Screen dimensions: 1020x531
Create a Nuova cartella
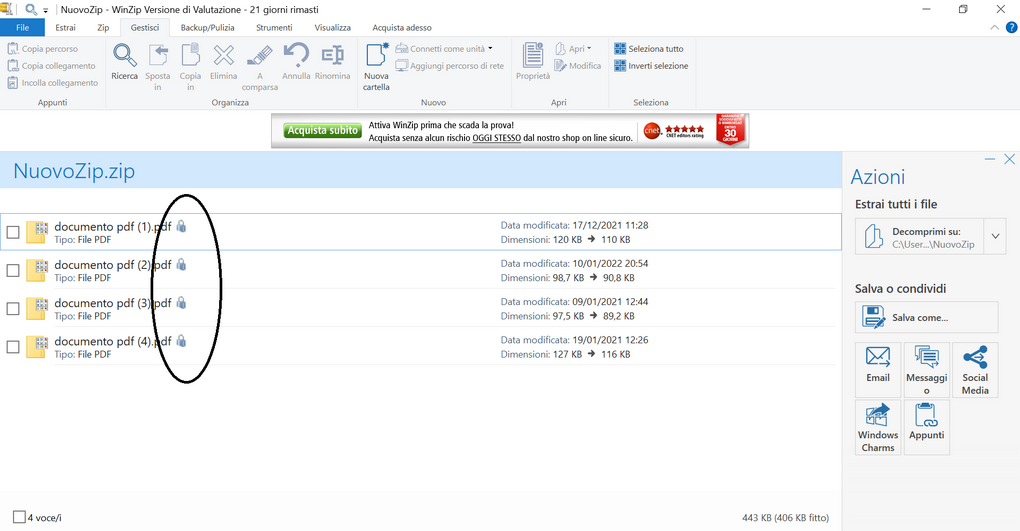(377, 66)
